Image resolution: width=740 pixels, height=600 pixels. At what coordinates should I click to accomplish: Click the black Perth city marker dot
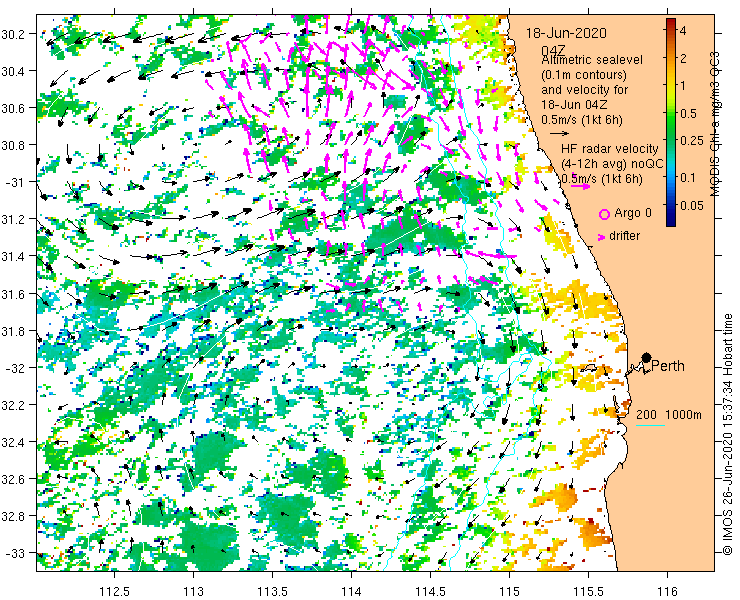click(x=646, y=357)
